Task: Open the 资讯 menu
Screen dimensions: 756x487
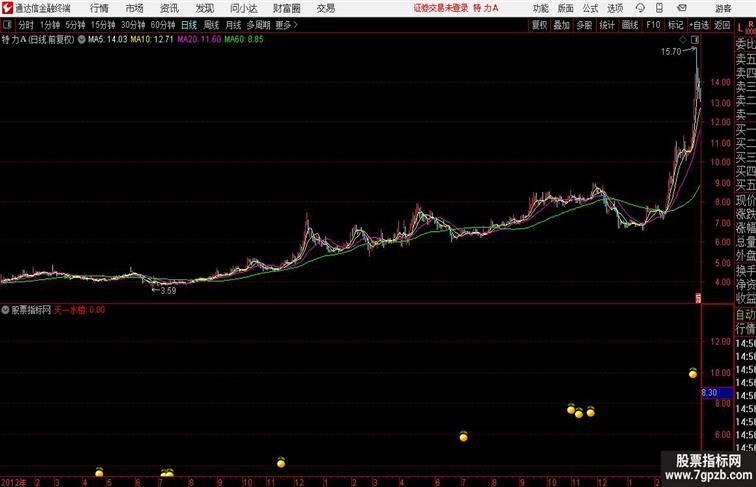Action: click(169, 8)
